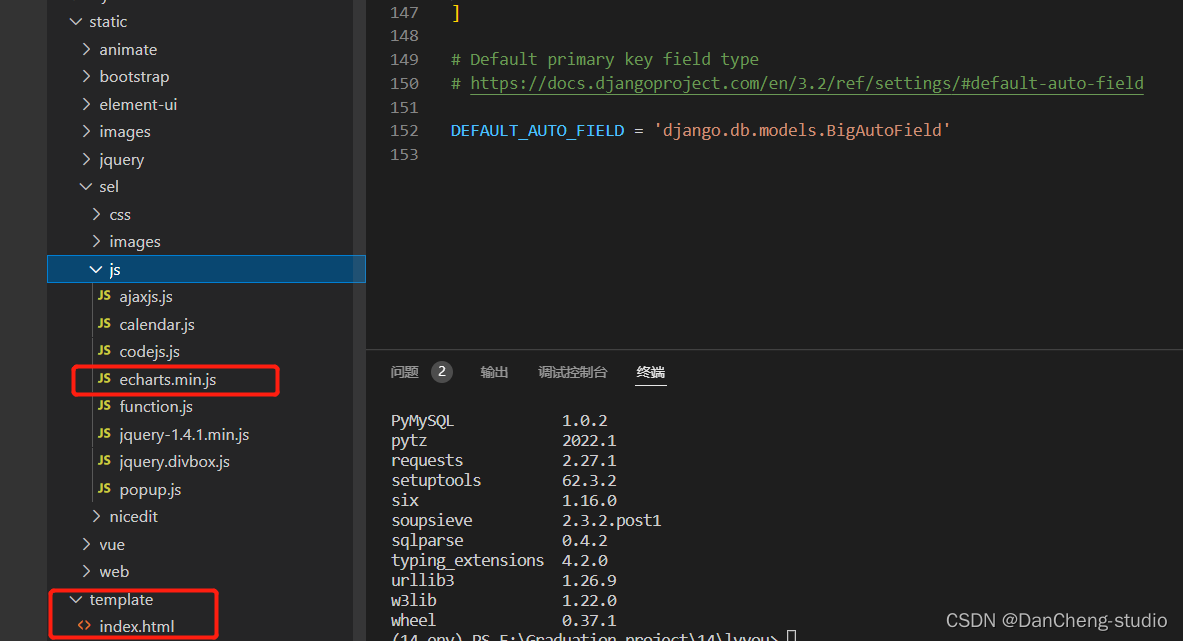Click the HTML icon beside index.html
The height and width of the screenshot is (641, 1183).
click(84, 627)
